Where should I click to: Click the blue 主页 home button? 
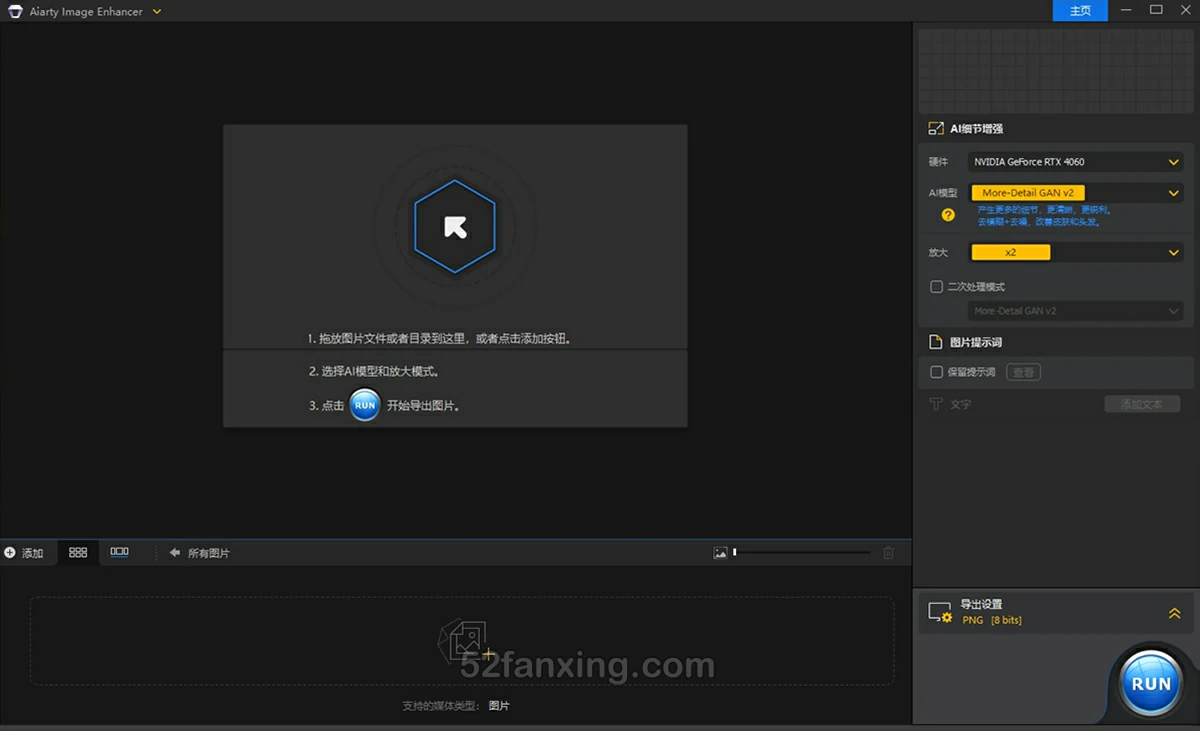click(x=1080, y=11)
